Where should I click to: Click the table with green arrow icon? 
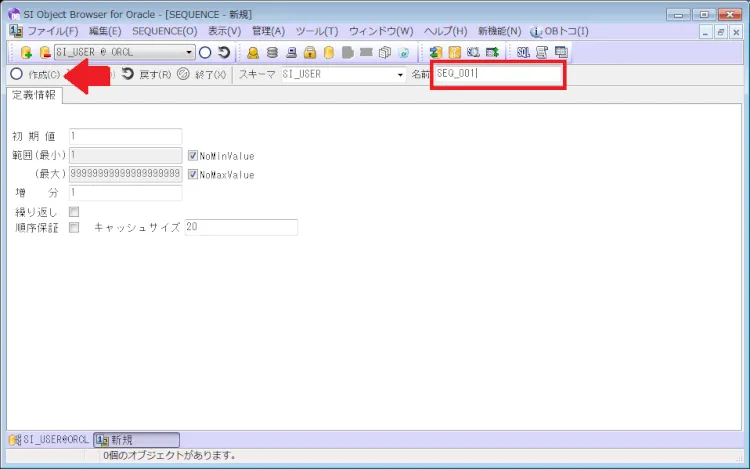492,52
